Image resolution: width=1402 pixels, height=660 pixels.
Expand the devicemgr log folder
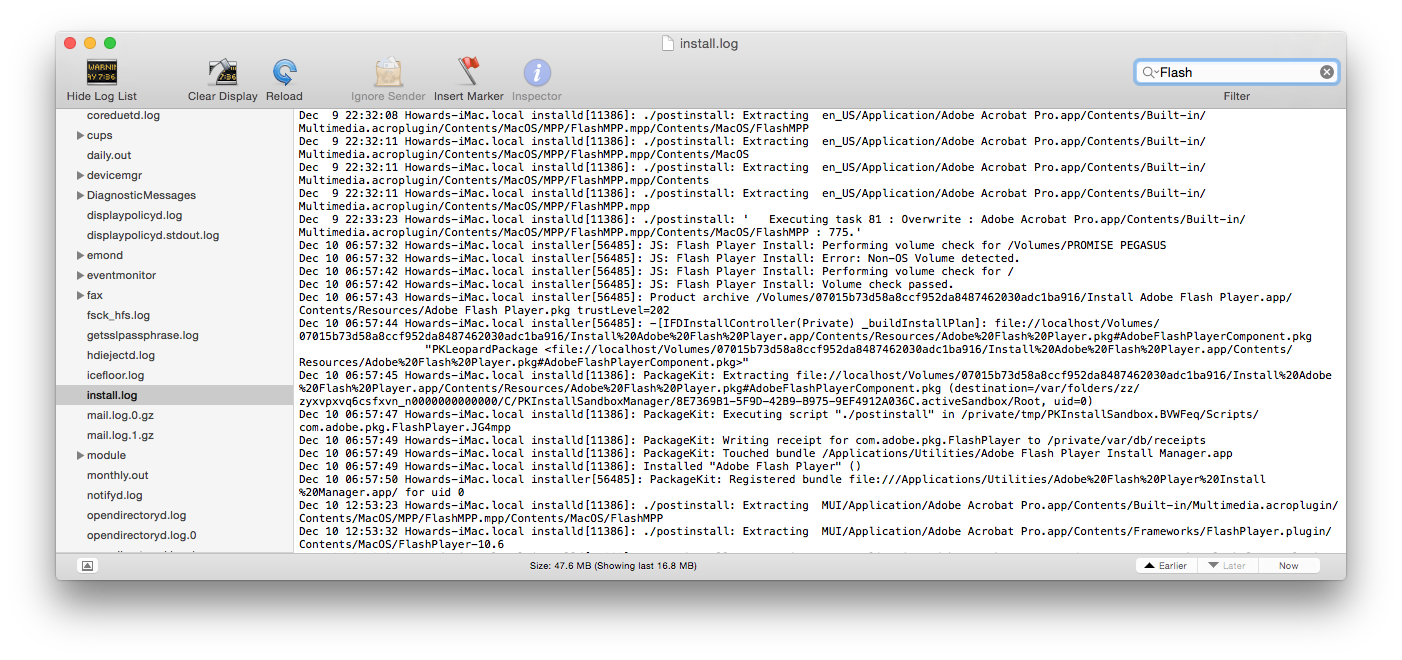point(80,175)
